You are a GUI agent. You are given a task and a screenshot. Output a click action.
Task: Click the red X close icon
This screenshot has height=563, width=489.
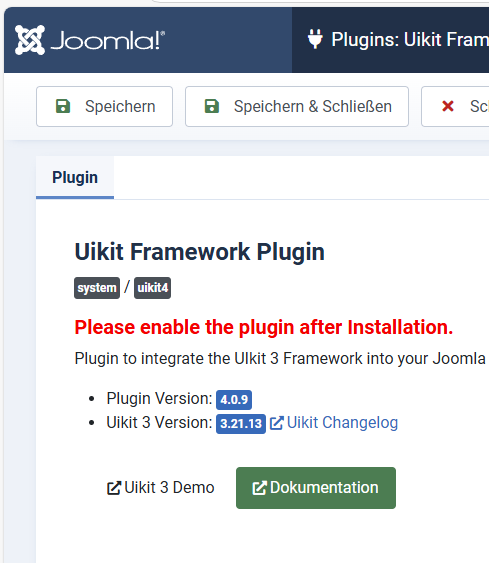[x=448, y=106]
